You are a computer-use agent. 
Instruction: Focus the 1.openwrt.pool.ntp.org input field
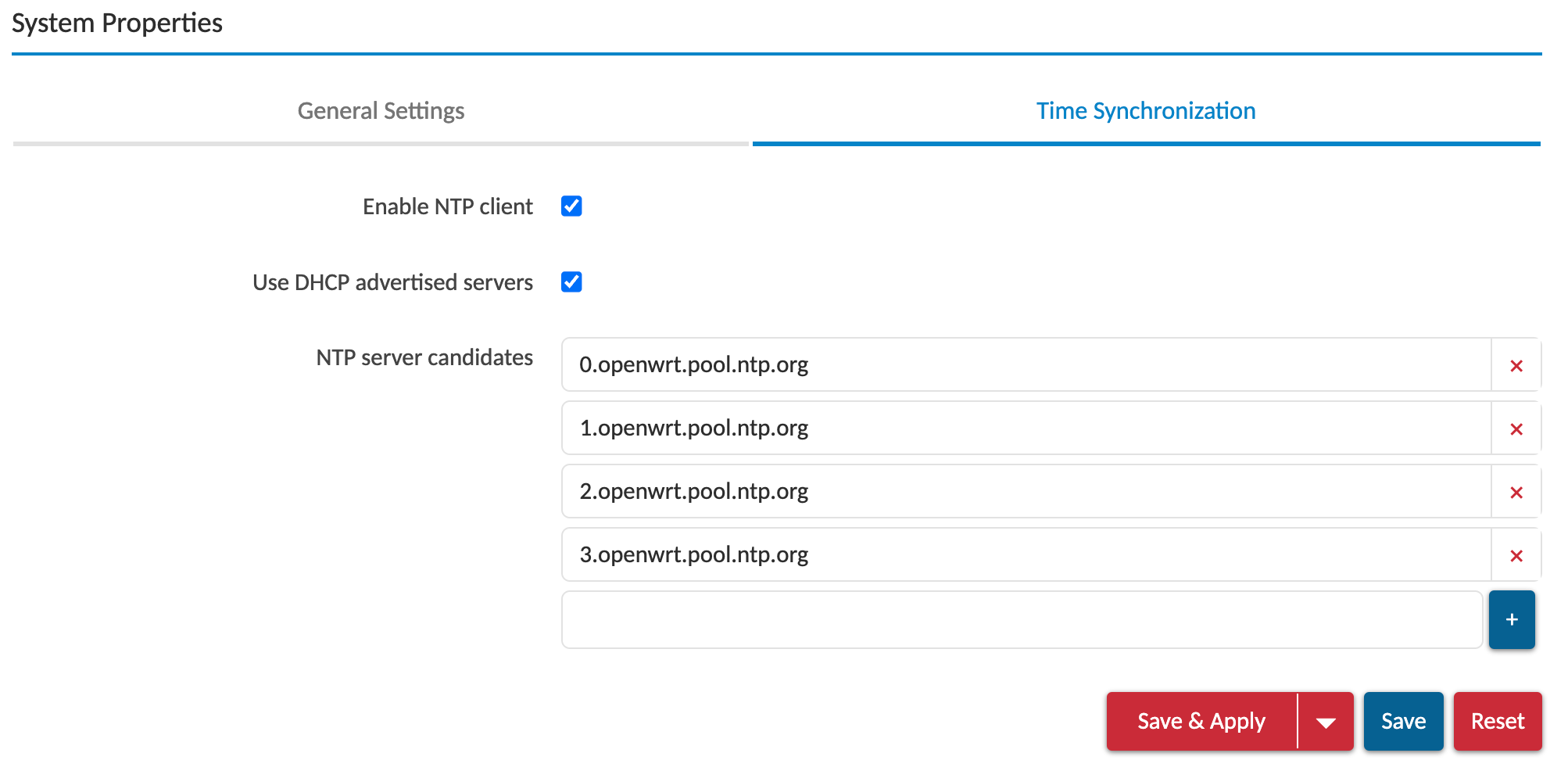pos(1026,429)
